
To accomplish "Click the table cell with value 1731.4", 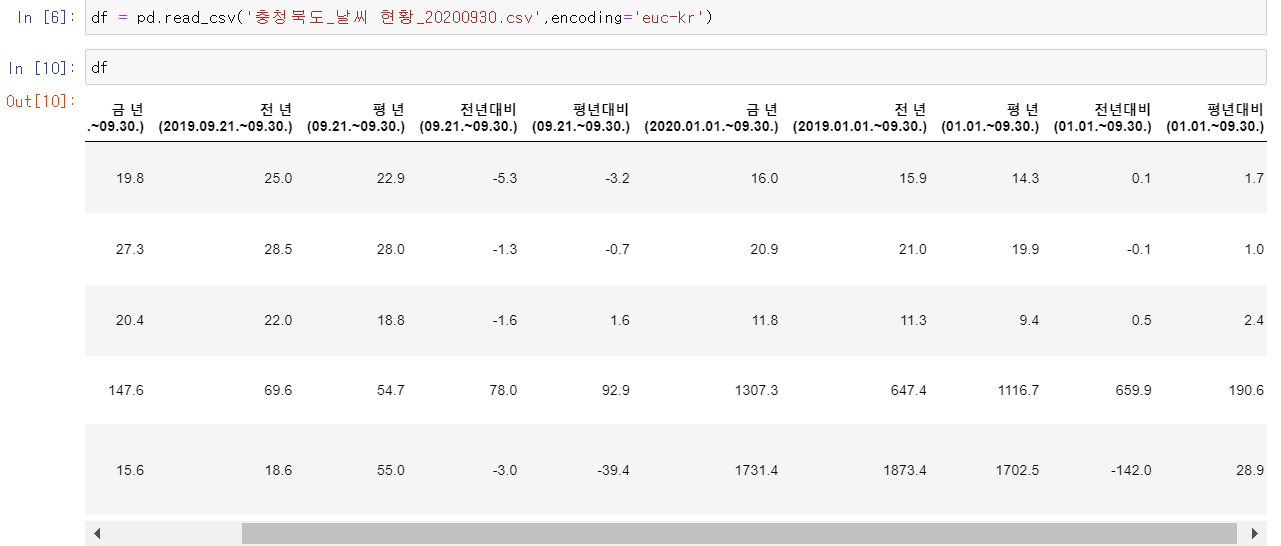I will (755, 470).
